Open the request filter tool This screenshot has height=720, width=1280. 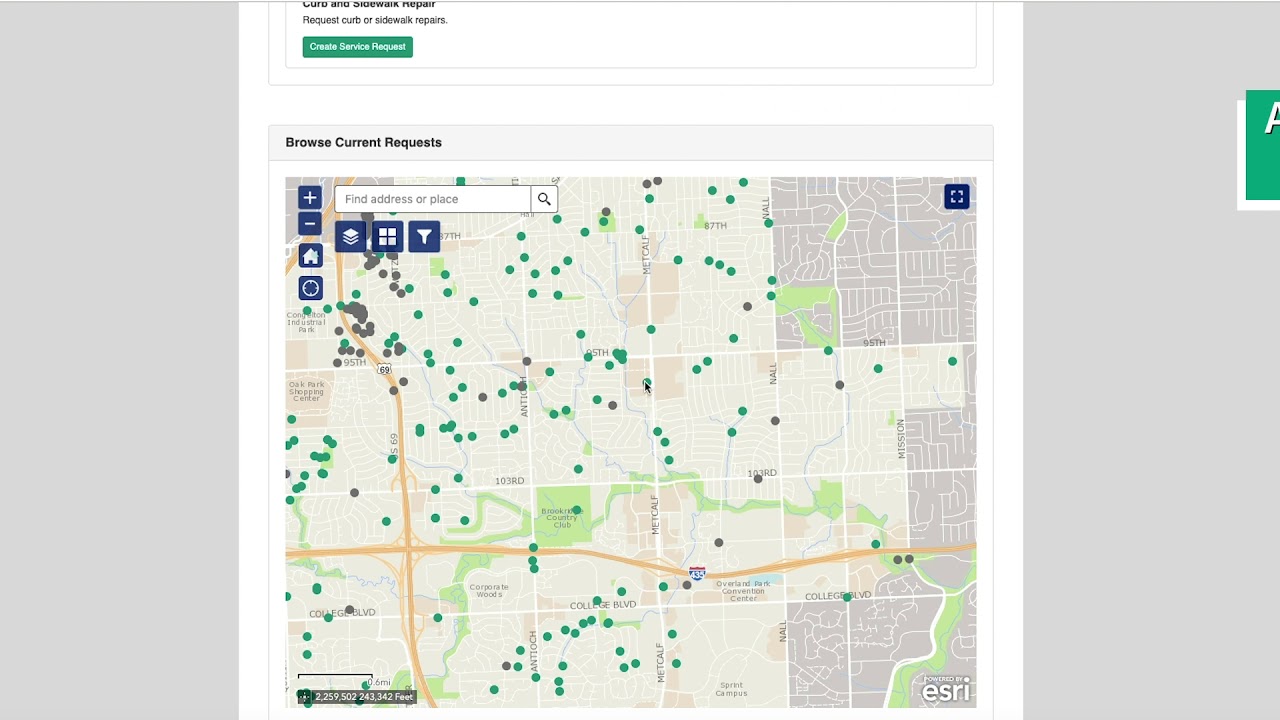coord(424,237)
